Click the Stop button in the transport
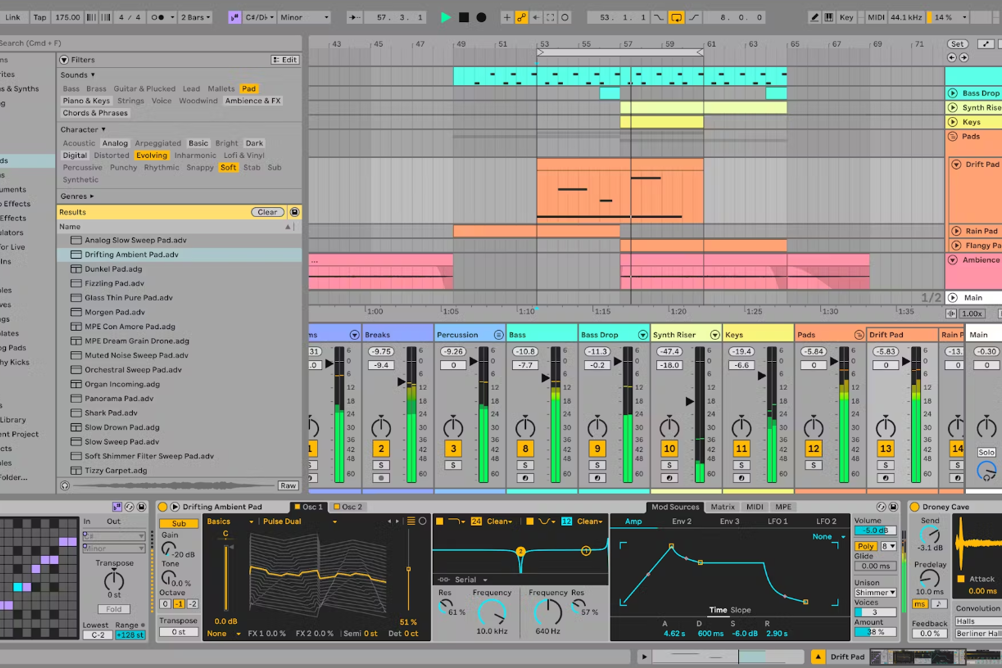 coord(464,17)
